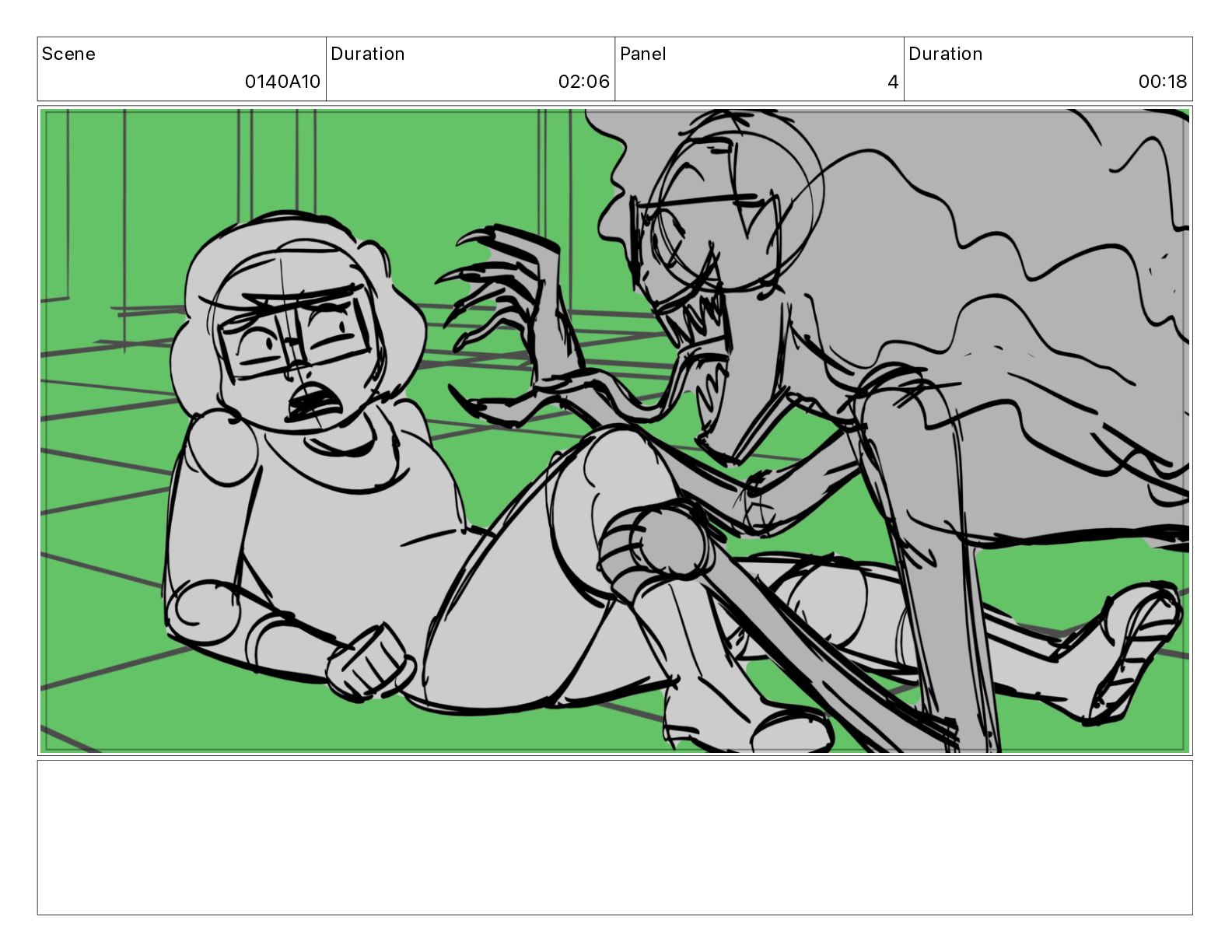Screen dimensions: 1232x952
Task: Click the Scene label in the header
Action: [x=68, y=54]
